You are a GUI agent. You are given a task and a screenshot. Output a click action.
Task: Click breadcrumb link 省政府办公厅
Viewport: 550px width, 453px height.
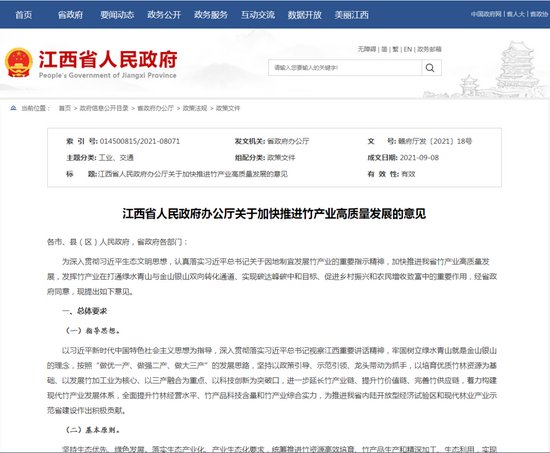point(155,108)
